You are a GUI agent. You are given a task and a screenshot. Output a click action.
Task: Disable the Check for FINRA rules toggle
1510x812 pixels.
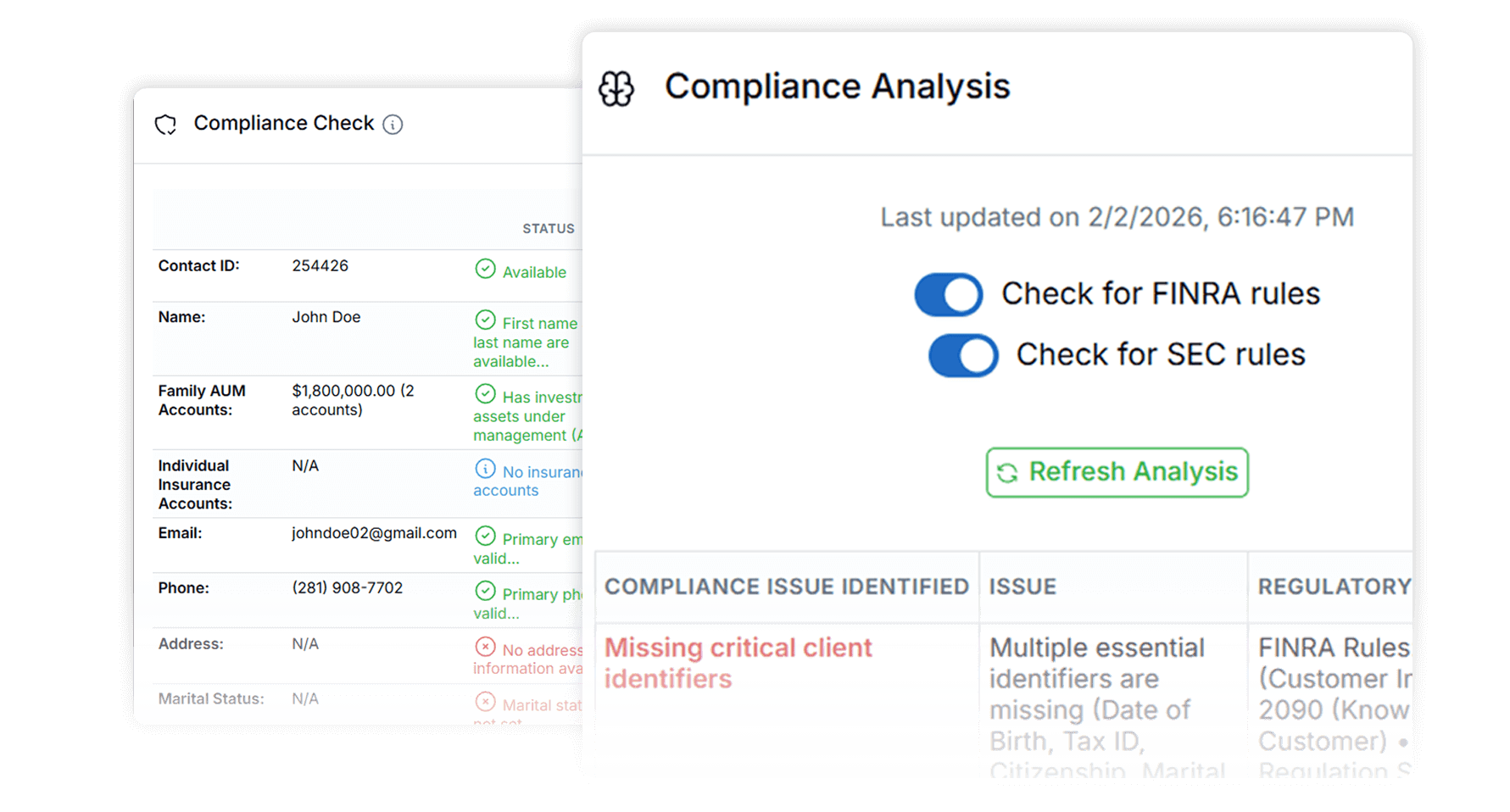[949, 295]
